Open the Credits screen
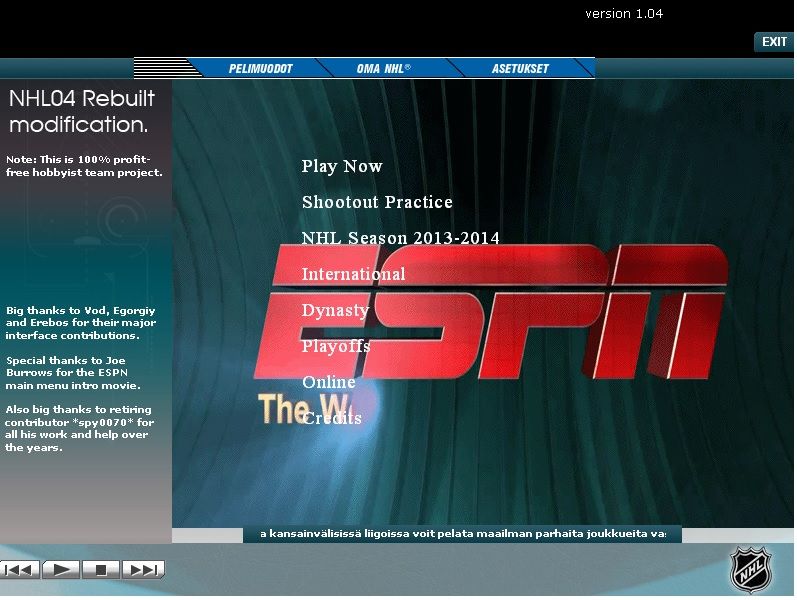This screenshot has height=600, width=797. [332, 418]
